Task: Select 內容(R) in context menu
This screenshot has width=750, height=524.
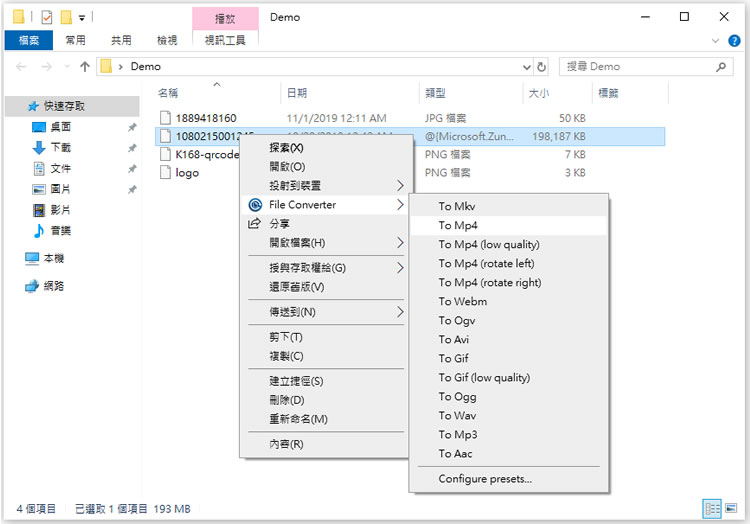Action: coord(326,444)
